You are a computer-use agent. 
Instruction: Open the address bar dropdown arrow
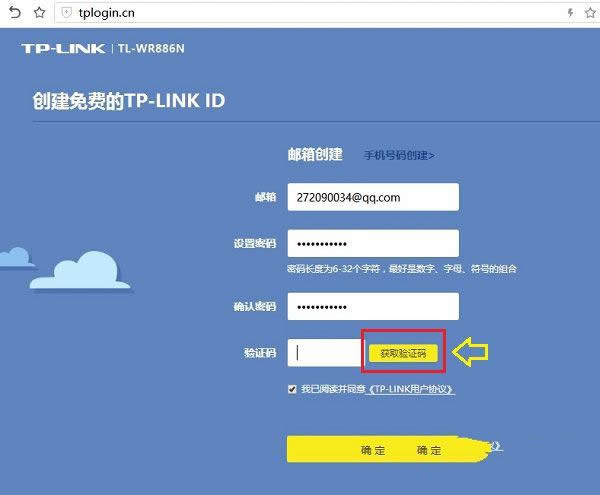[x=590, y=13]
